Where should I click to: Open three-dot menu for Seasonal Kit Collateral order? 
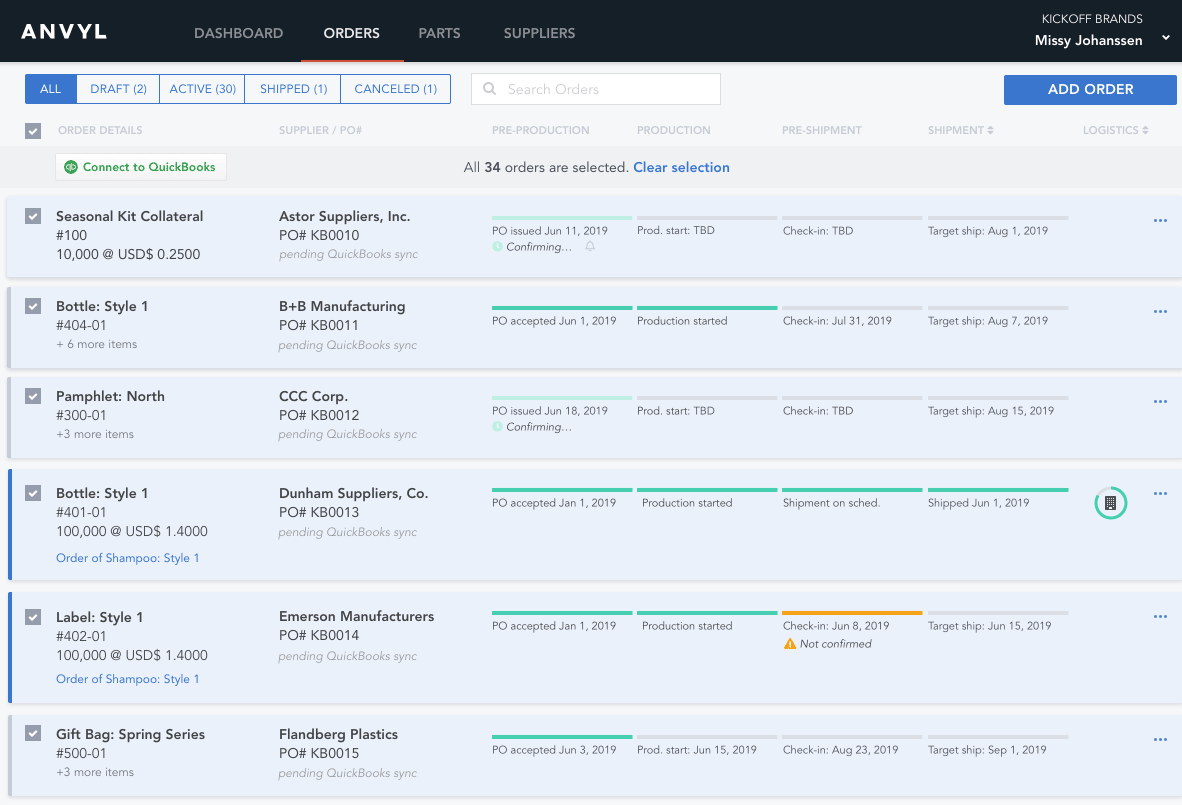[1160, 221]
